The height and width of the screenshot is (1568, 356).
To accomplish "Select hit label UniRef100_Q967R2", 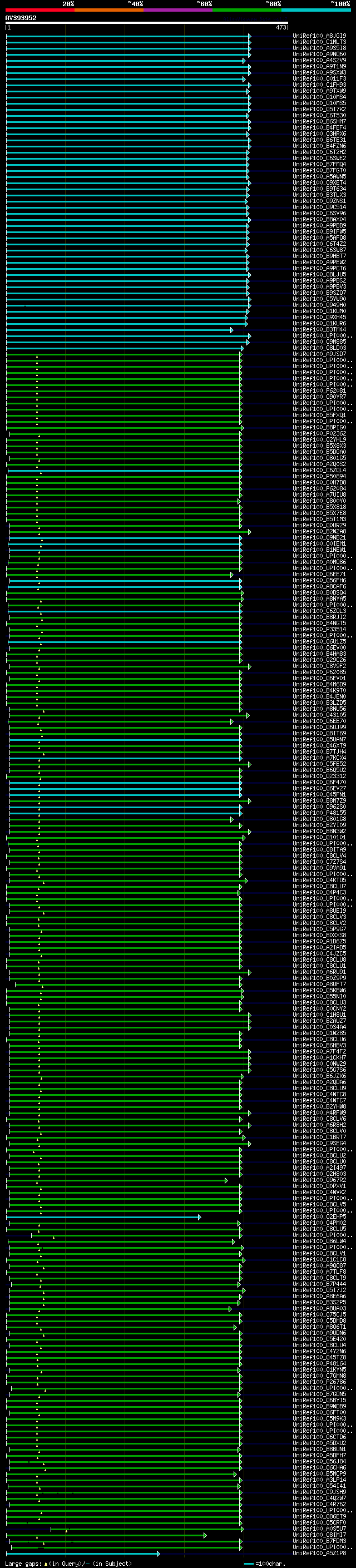I will pyautogui.click(x=319, y=1180).
